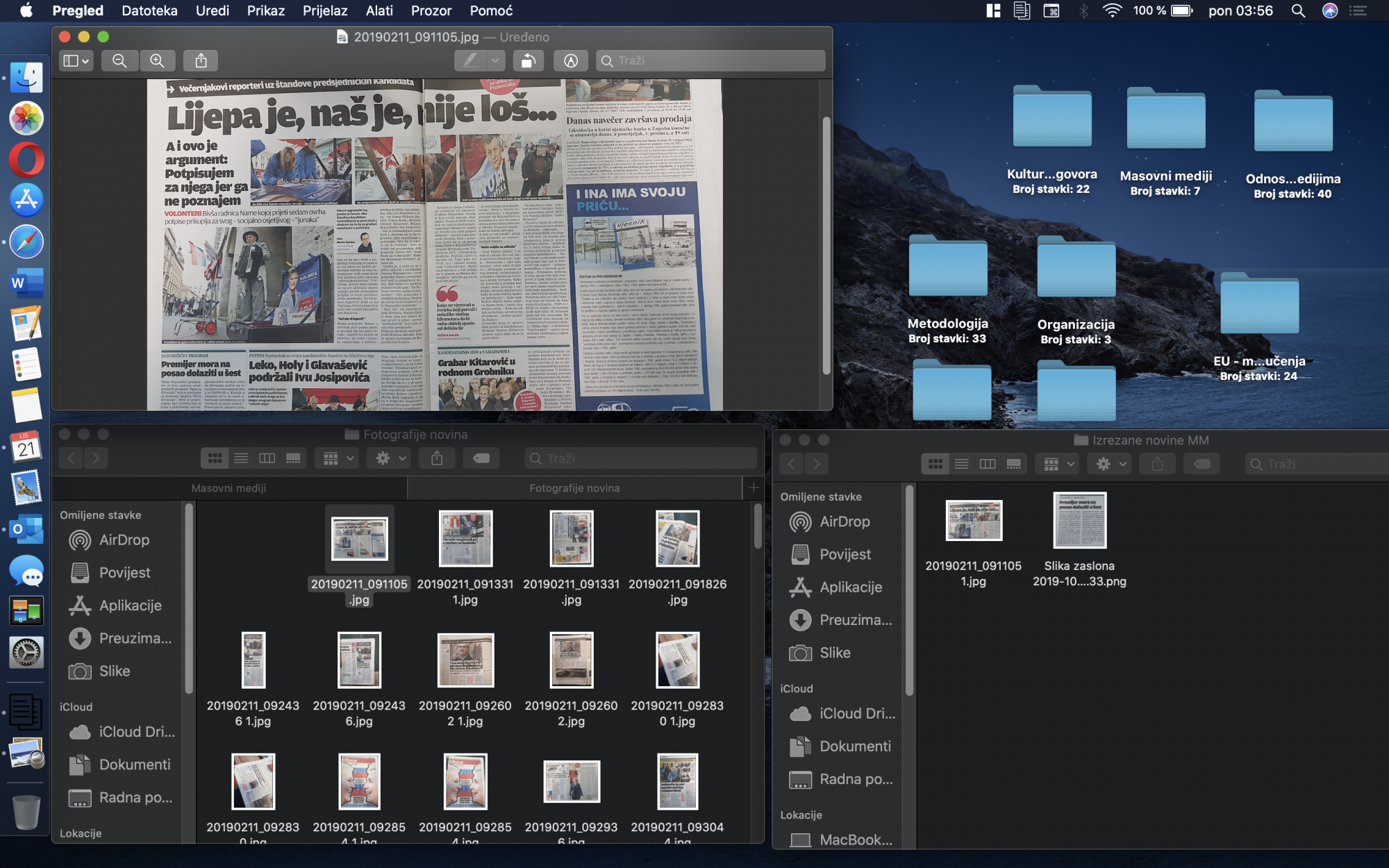
Task: Switch Izrezane novine MM to gallery view
Action: tap(1013, 464)
